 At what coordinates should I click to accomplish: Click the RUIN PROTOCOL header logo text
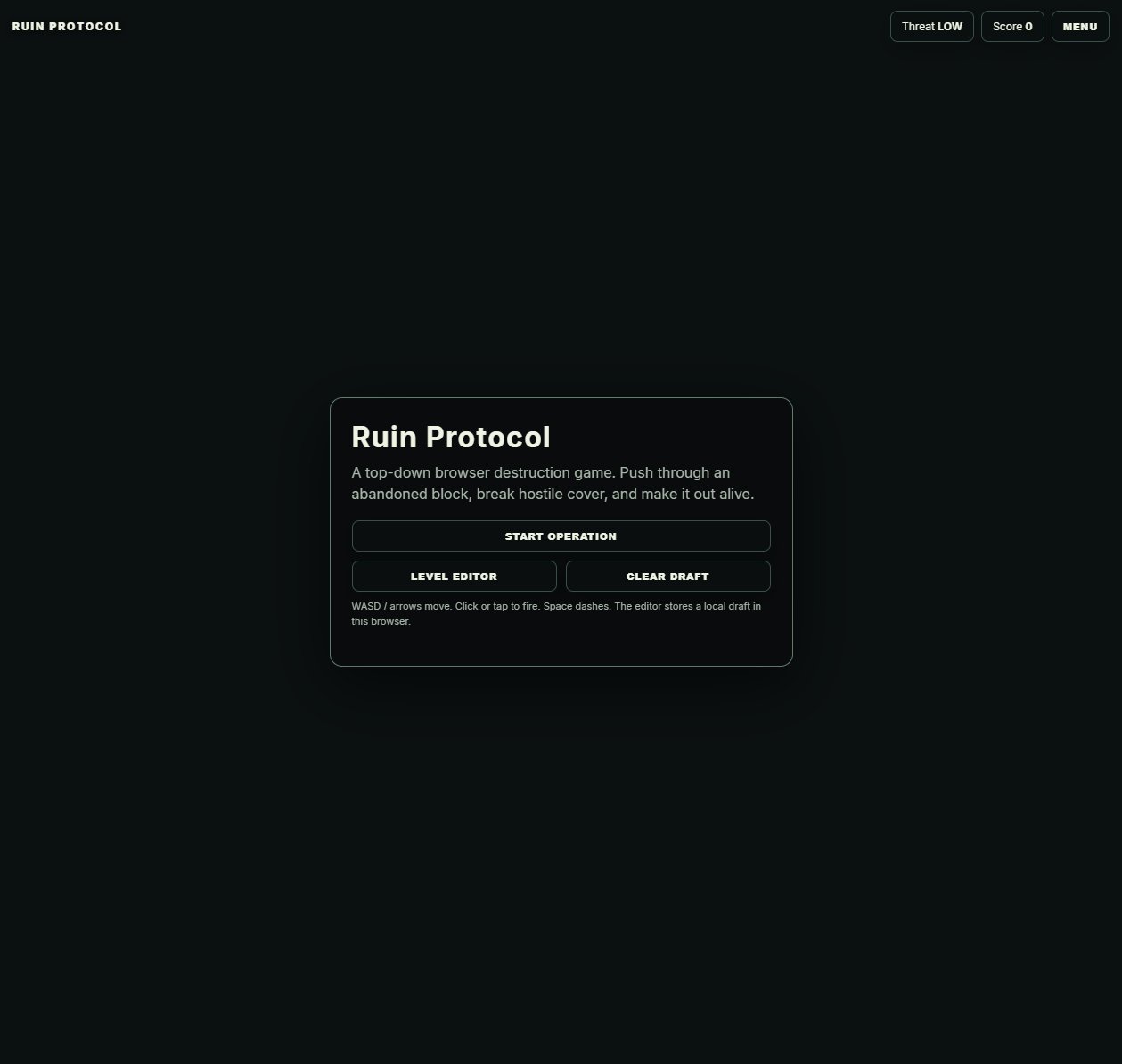(67, 27)
